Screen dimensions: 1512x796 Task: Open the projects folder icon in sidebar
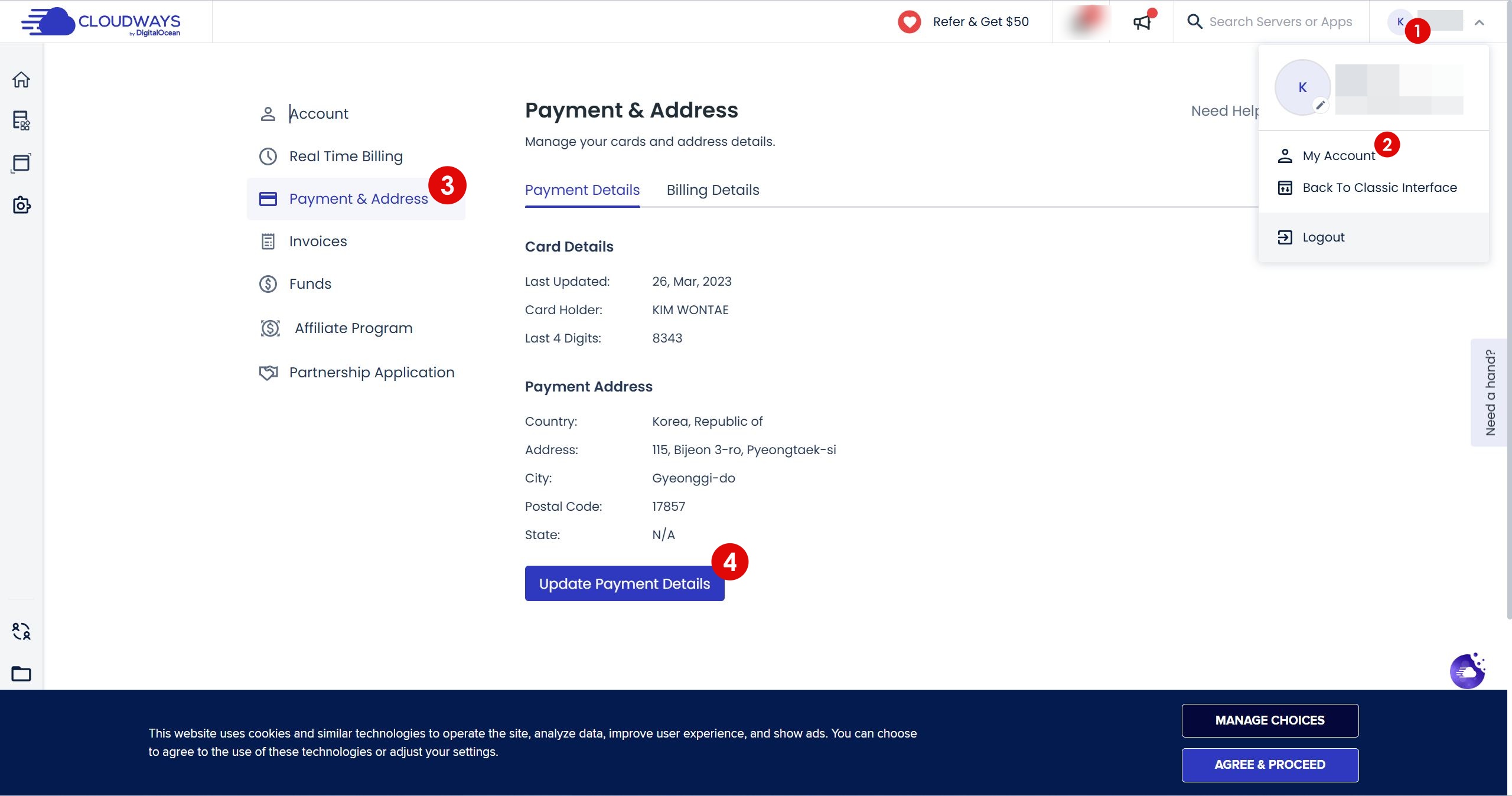(21, 673)
